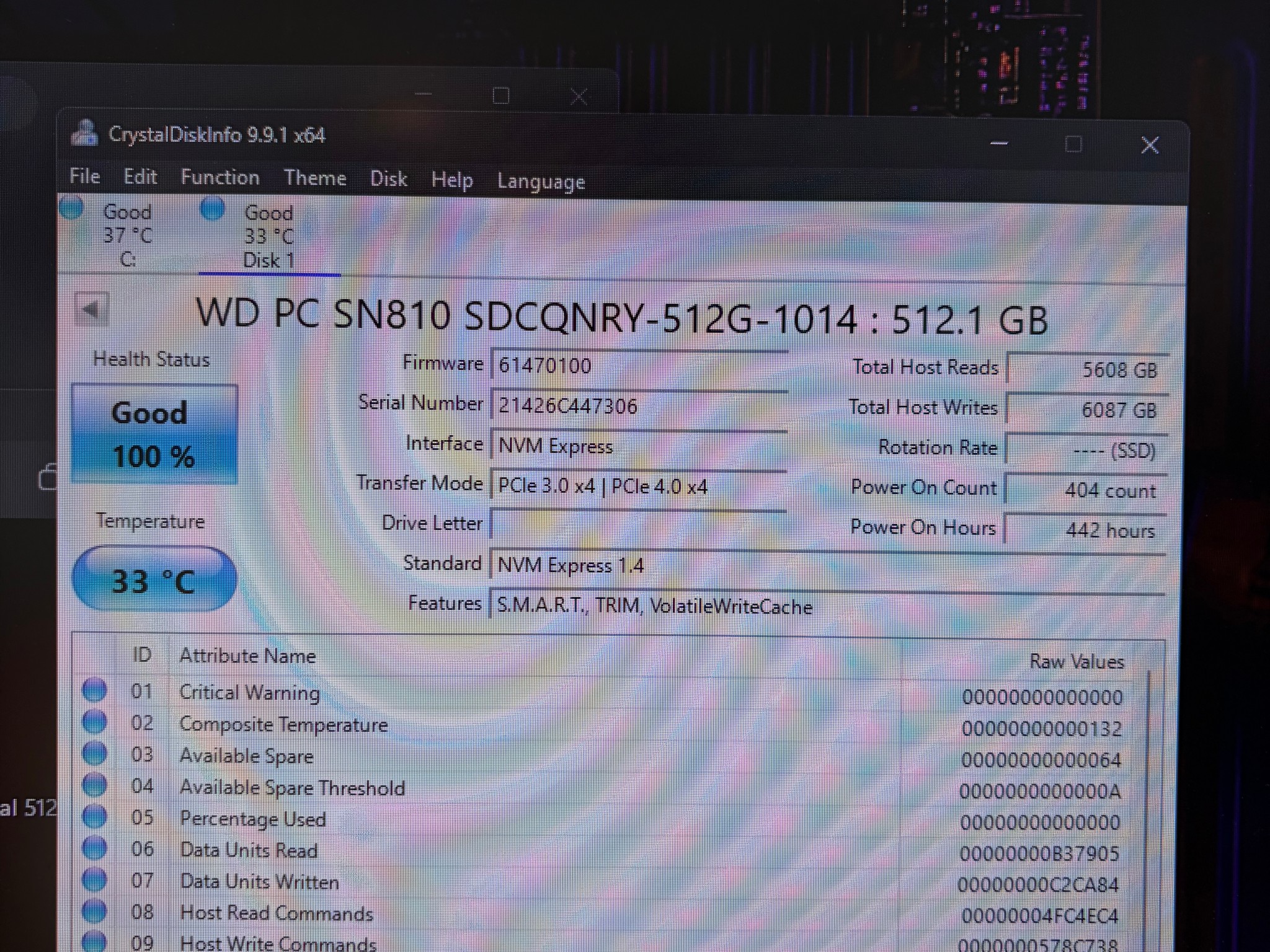Click the Transfer Mode value field
This screenshot has width=1270, height=952.
click(x=639, y=486)
